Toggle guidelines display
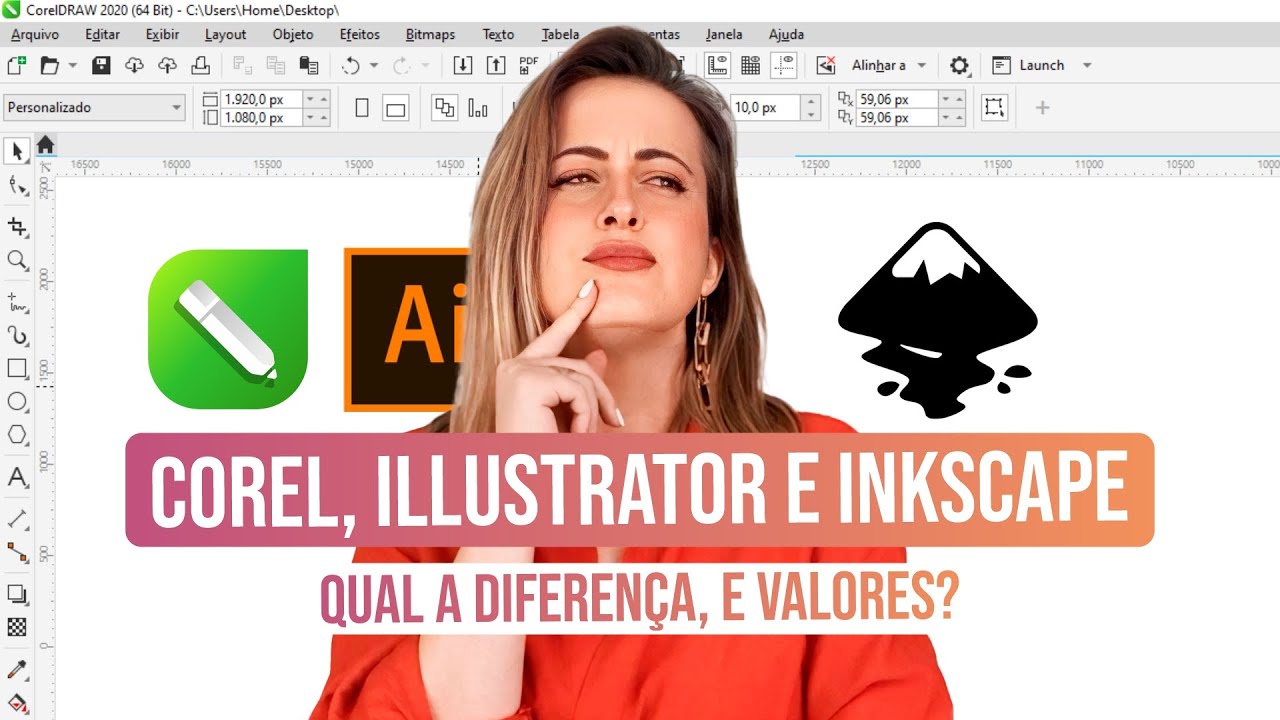Image resolution: width=1280 pixels, height=720 pixels. [784, 65]
